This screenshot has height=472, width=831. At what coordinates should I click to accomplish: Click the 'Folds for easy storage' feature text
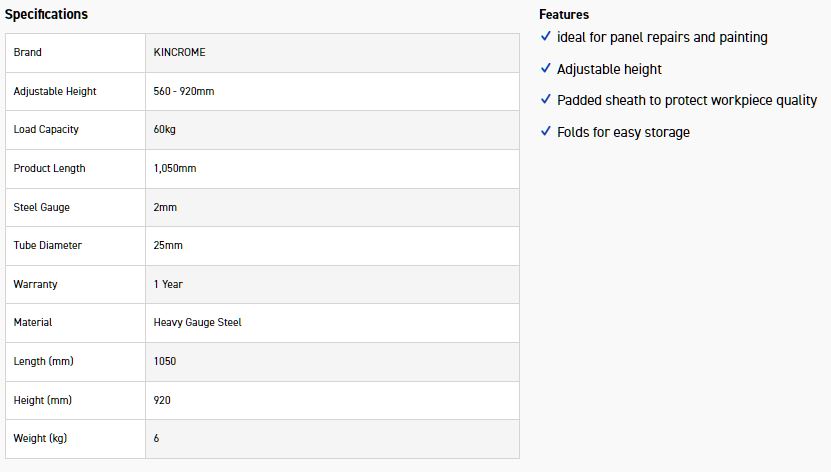tap(623, 132)
